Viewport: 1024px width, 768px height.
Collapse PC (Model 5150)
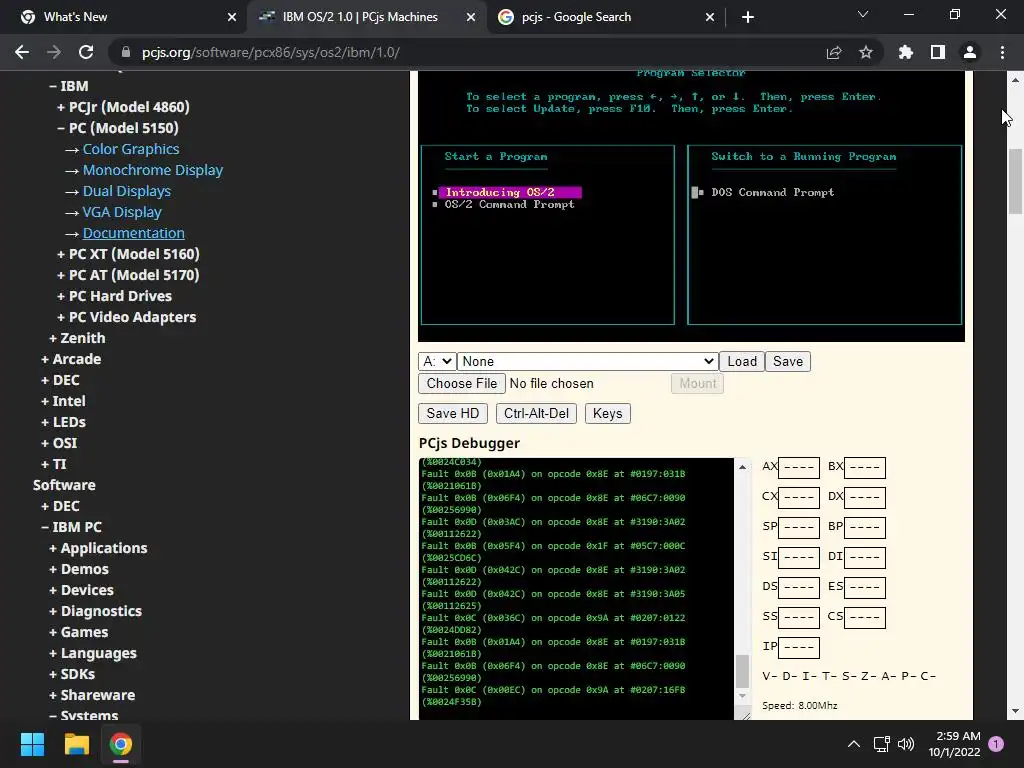pos(118,128)
